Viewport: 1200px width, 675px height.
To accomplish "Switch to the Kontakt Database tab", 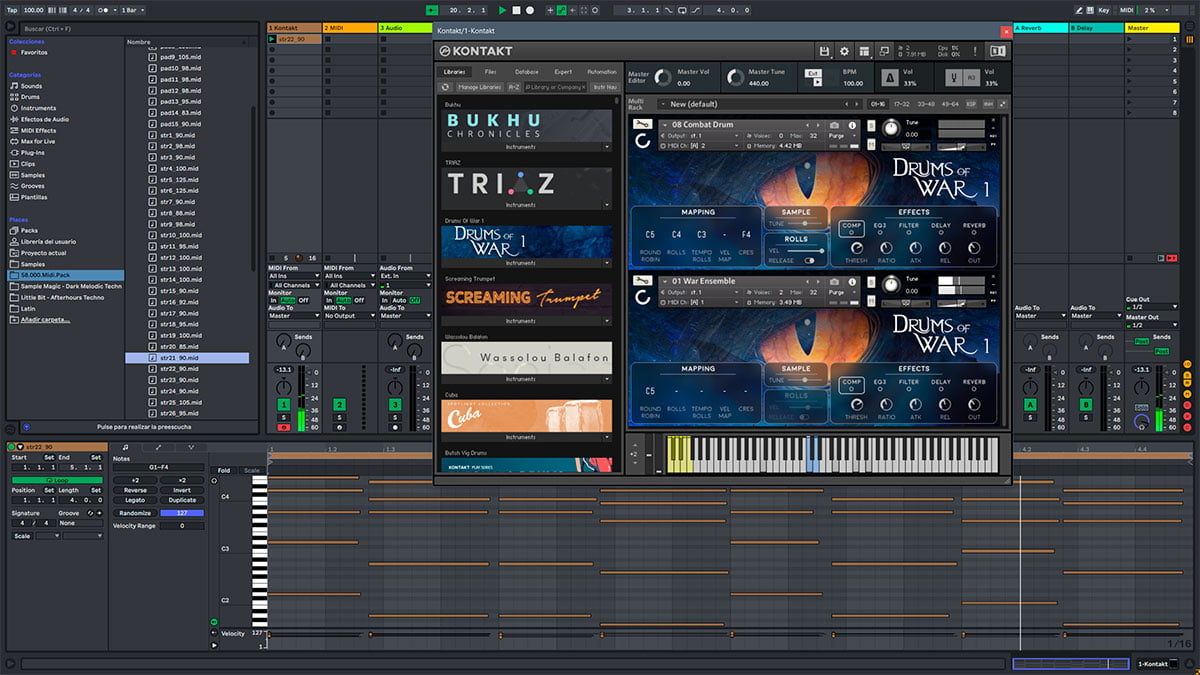I will pos(527,72).
